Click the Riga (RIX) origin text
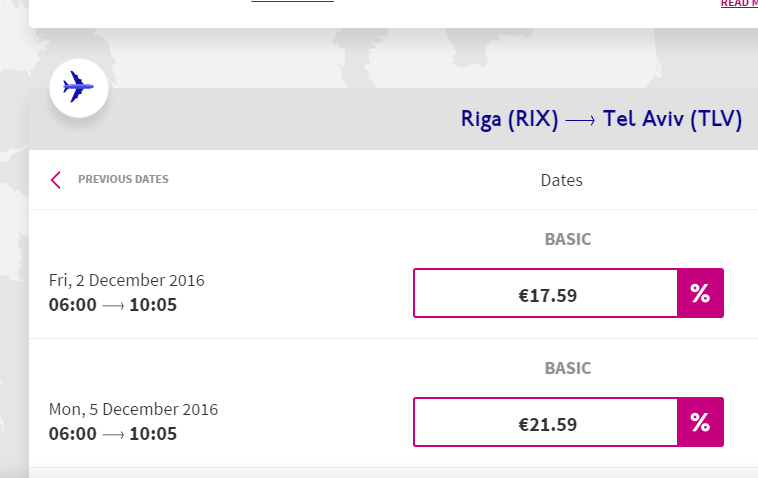Image resolution: width=758 pixels, height=478 pixels. 508,120
